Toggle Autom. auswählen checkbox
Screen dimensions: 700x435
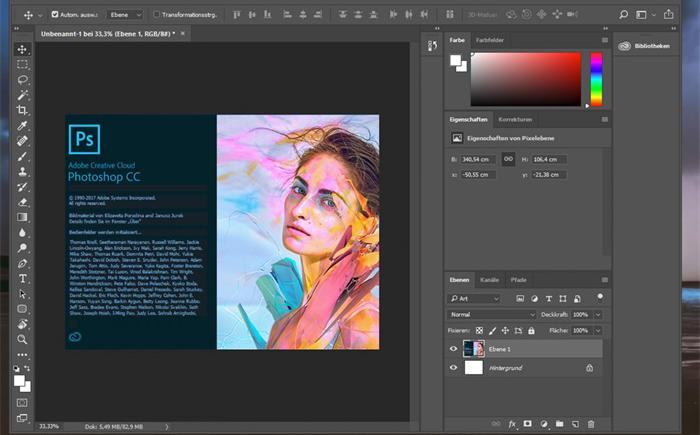[x=55, y=15]
